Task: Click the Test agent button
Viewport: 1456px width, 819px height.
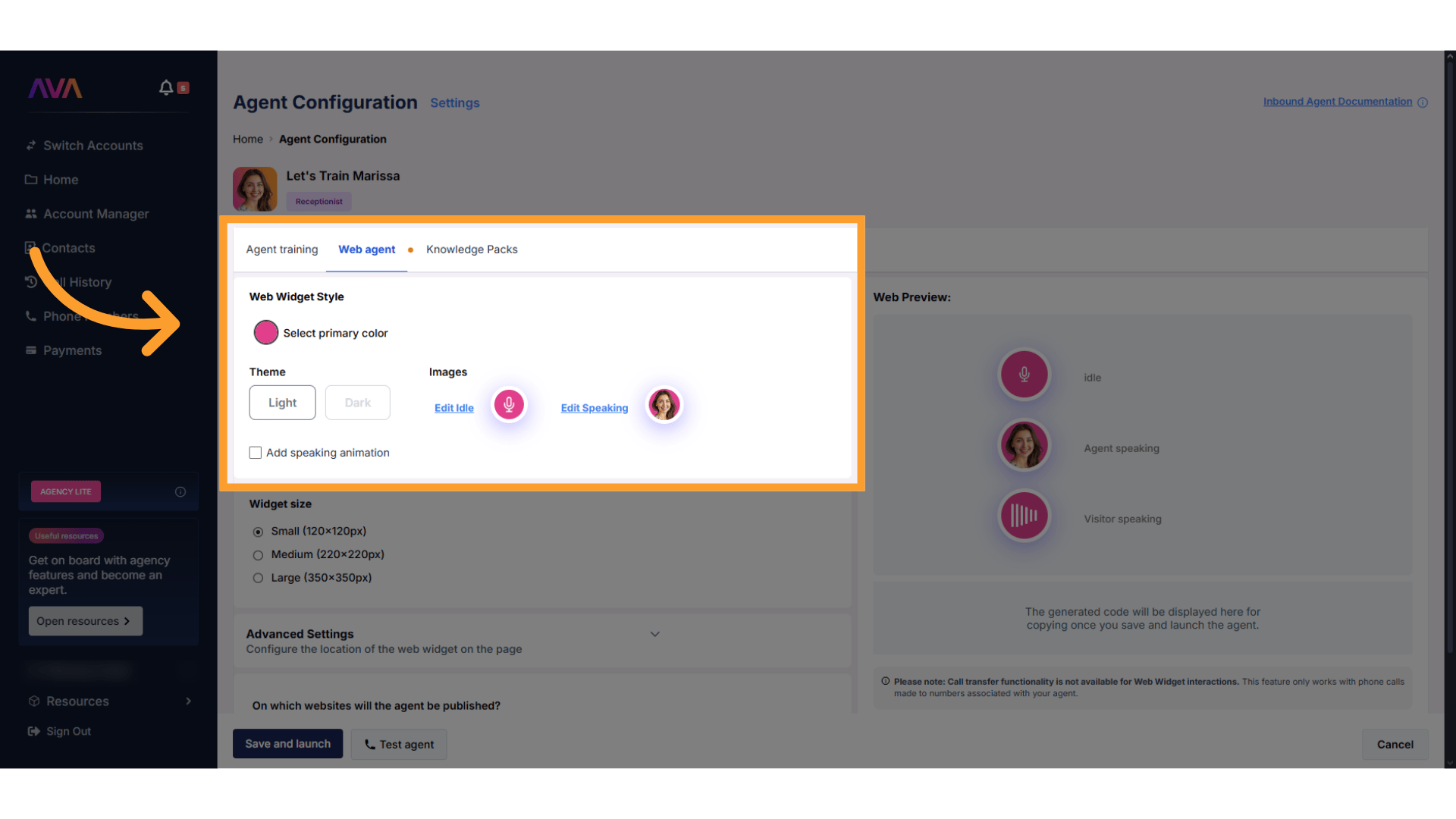Action: pyautogui.click(x=399, y=744)
